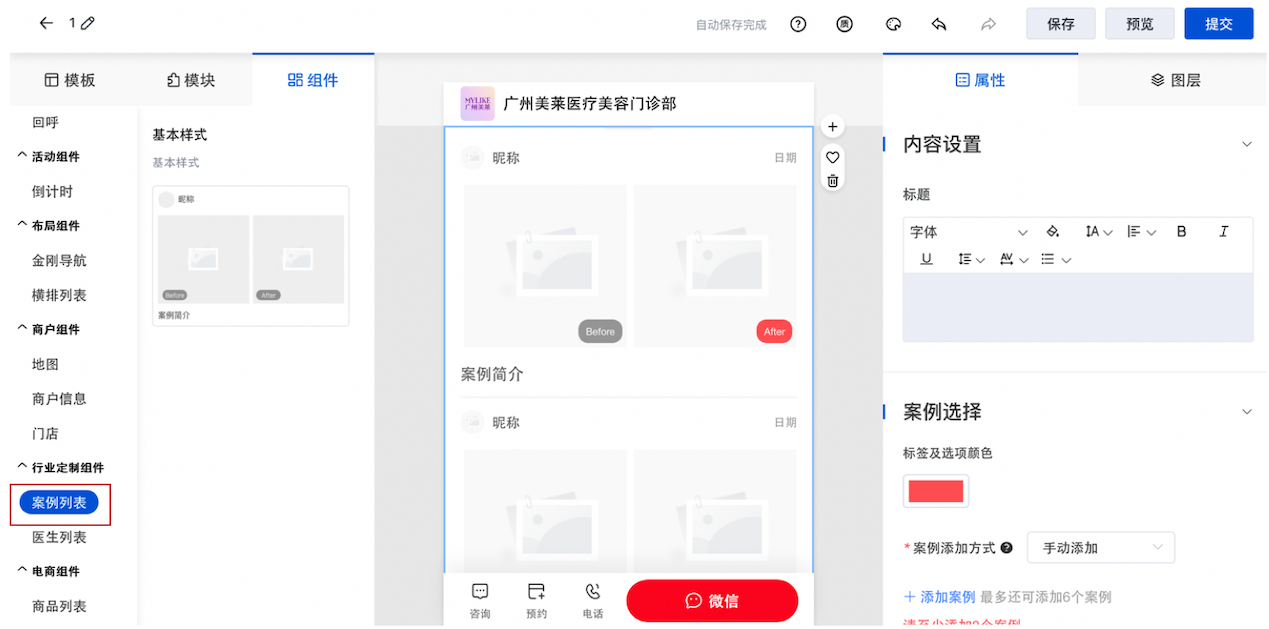Click the 提交 submit button
Image resolution: width=1269 pixels, height=629 pixels.
pos(1218,24)
